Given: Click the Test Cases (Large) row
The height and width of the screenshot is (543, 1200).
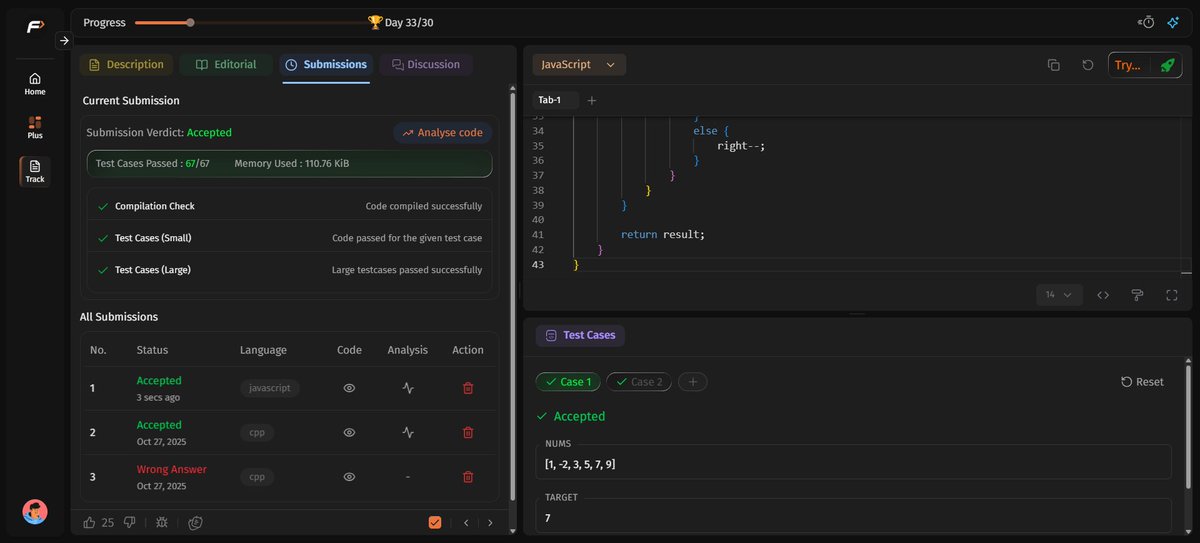Looking at the screenshot, I should (x=290, y=270).
